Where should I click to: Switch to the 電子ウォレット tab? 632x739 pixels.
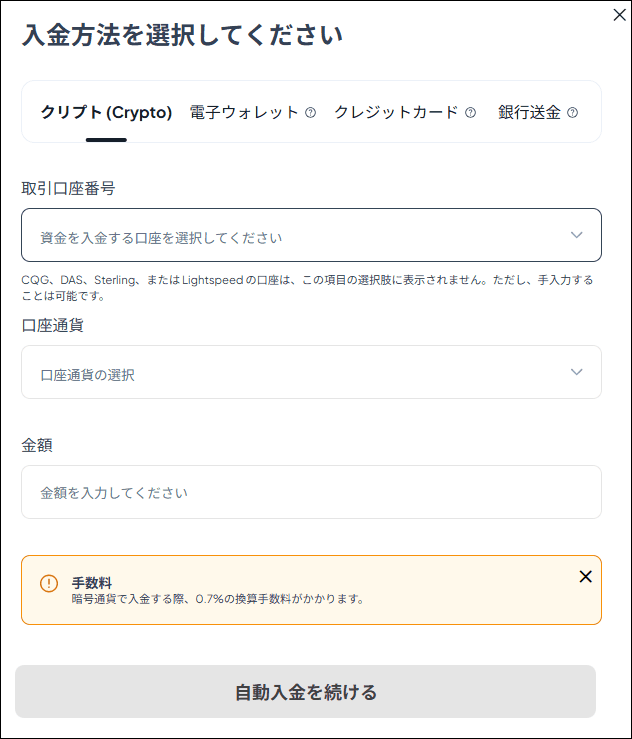(244, 113)
